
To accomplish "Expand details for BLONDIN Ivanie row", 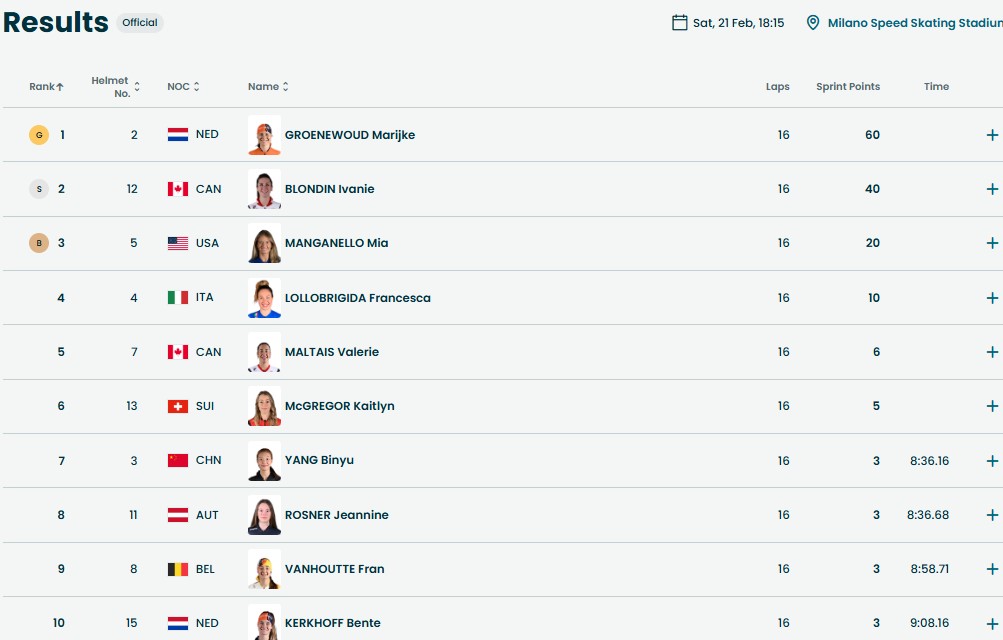I will pos(992,189).
